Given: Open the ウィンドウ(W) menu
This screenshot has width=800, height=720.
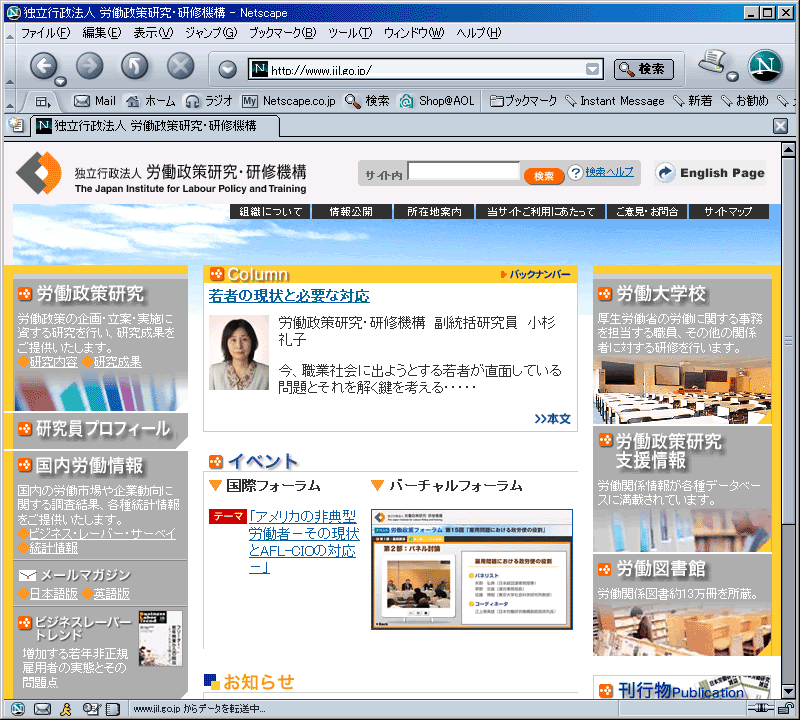Looking at the screenshot, I should pos(414,33).
